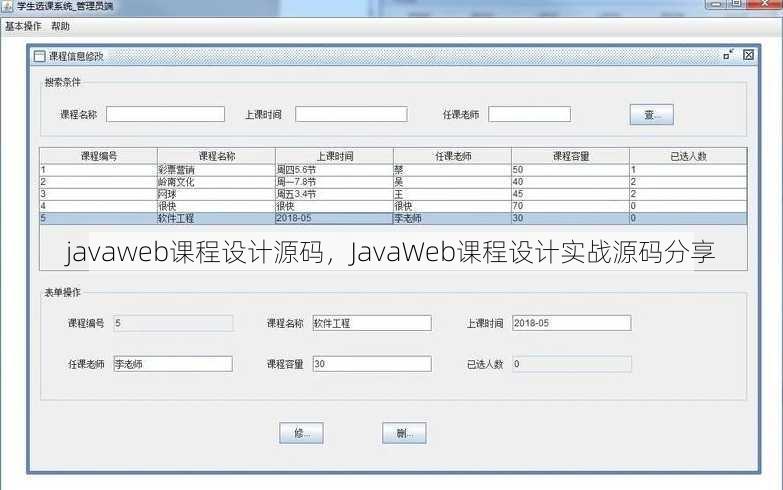The width and height of the screenshot is (783, 490).
Task: Click capacity cell showing 45
Action: click(x=571, y=194)
